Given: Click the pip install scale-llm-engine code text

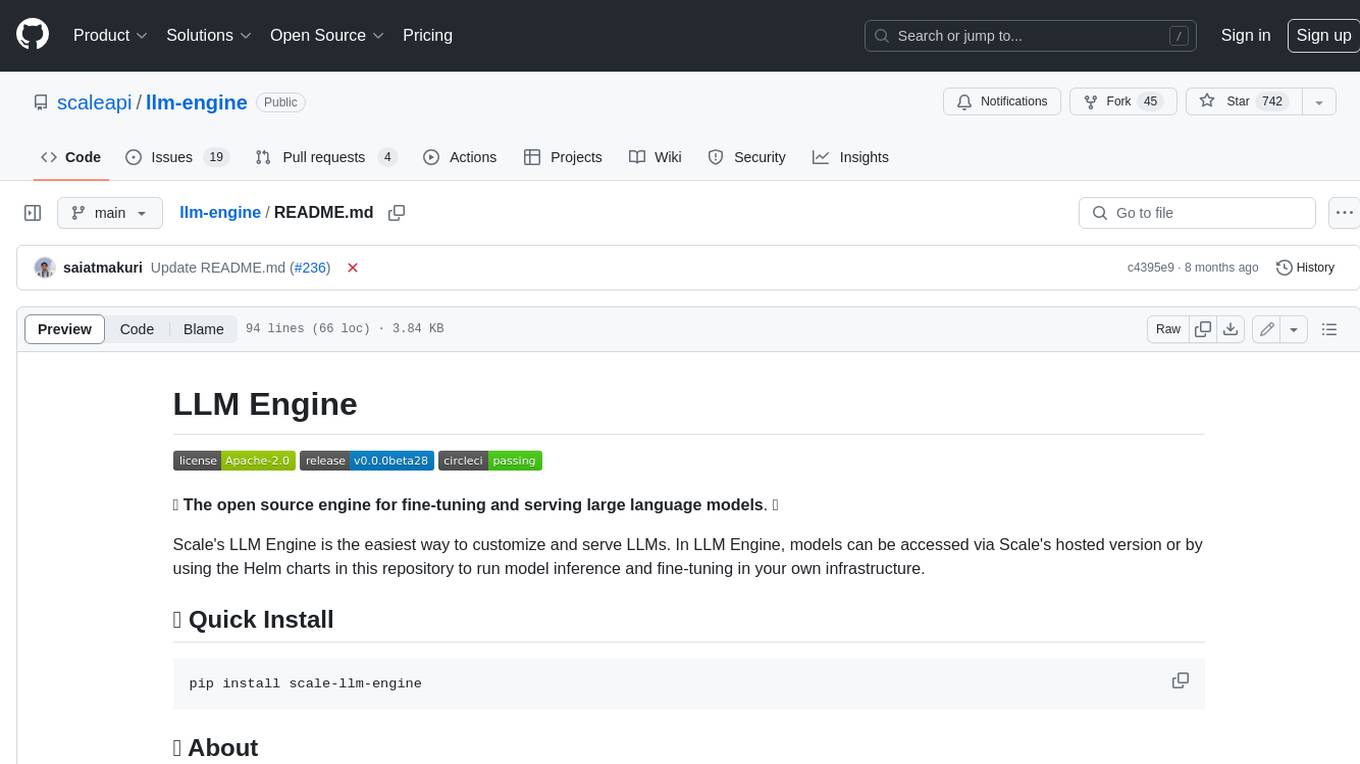Looking at the screenshot, I should [x=305, y=684].
